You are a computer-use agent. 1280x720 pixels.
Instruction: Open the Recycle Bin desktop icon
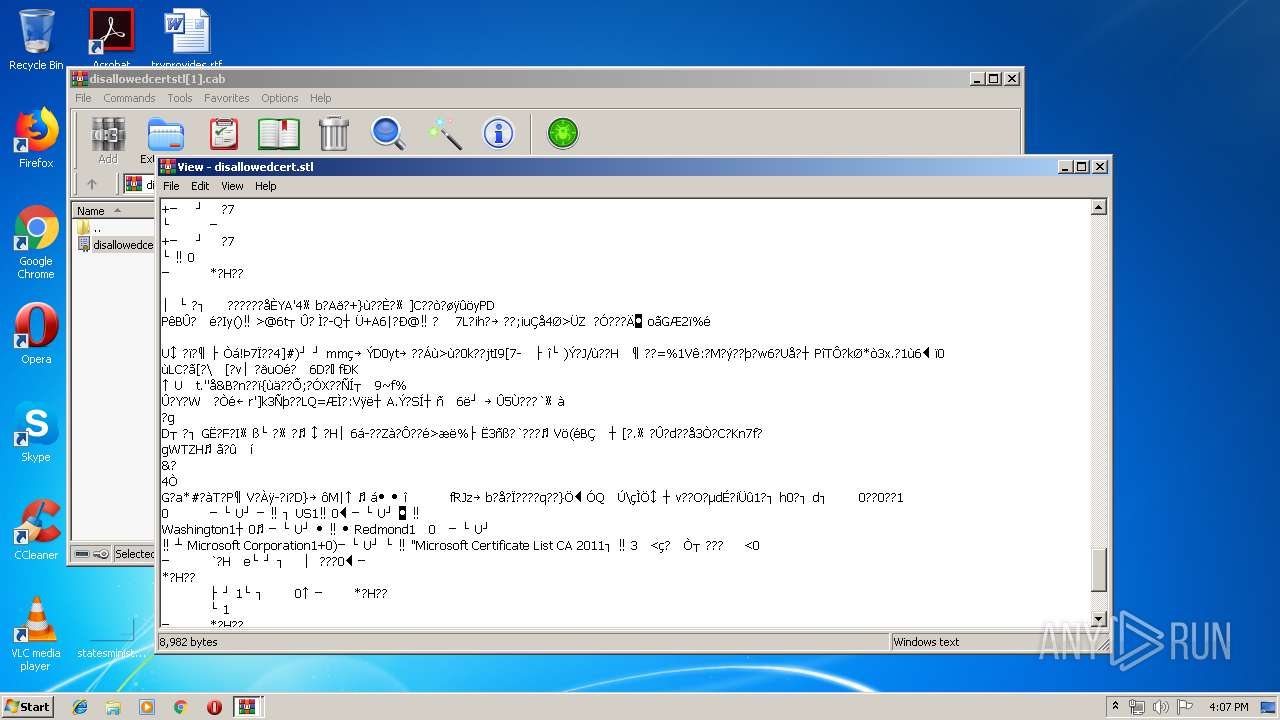point(36,40)
